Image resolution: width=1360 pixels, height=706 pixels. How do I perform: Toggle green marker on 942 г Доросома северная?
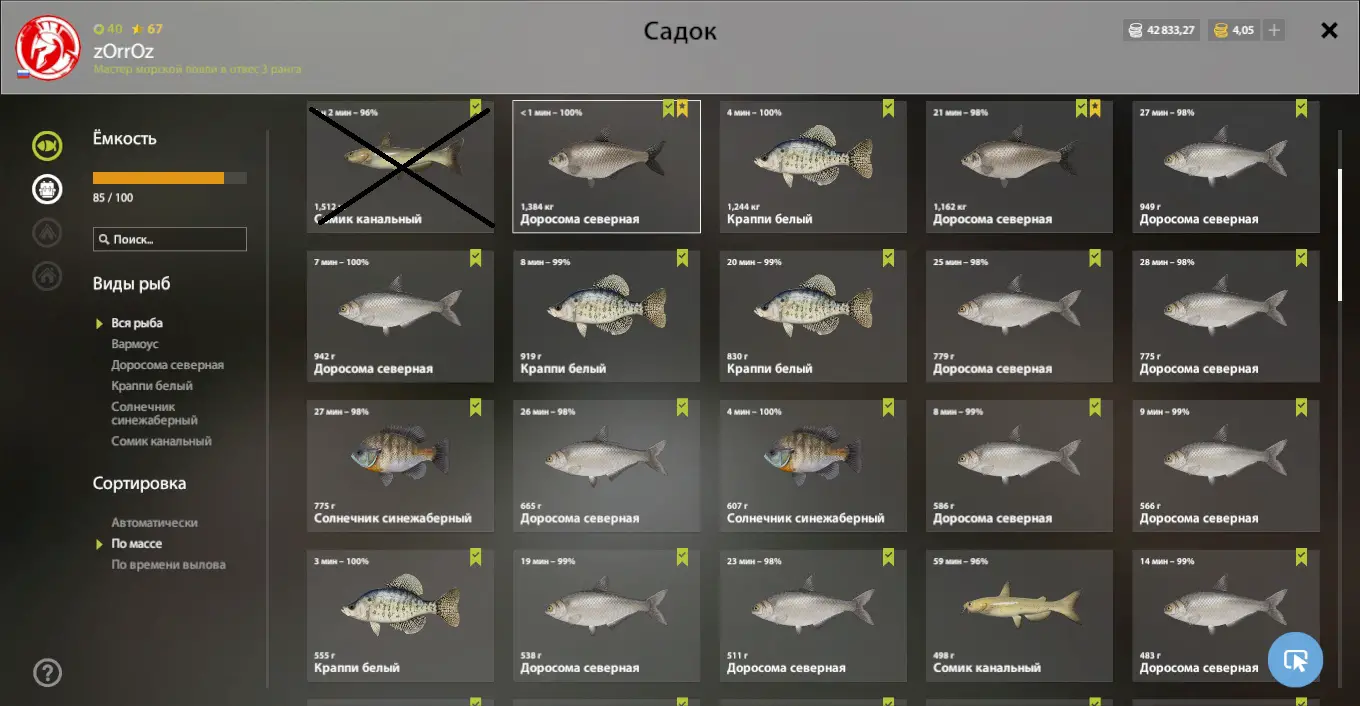click(475, 258)
